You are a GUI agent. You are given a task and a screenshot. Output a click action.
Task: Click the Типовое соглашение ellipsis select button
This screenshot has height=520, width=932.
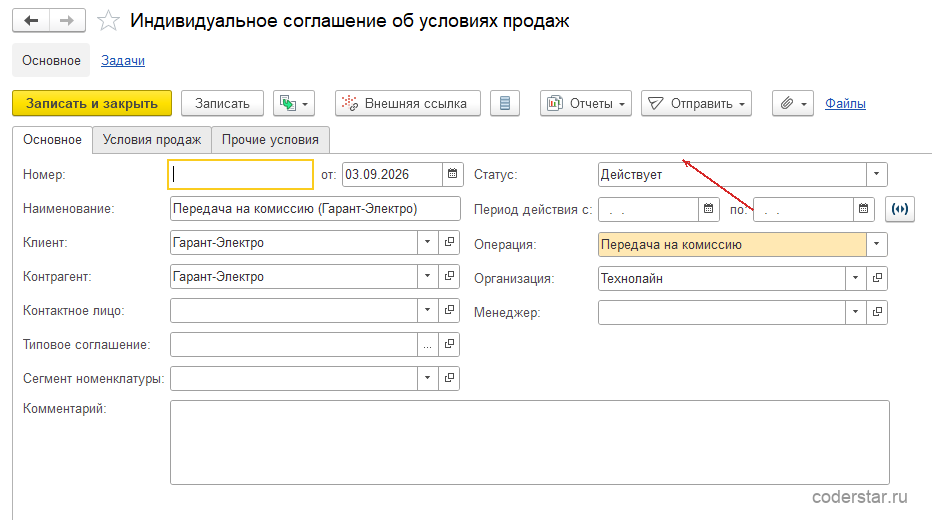coord(427,345)
